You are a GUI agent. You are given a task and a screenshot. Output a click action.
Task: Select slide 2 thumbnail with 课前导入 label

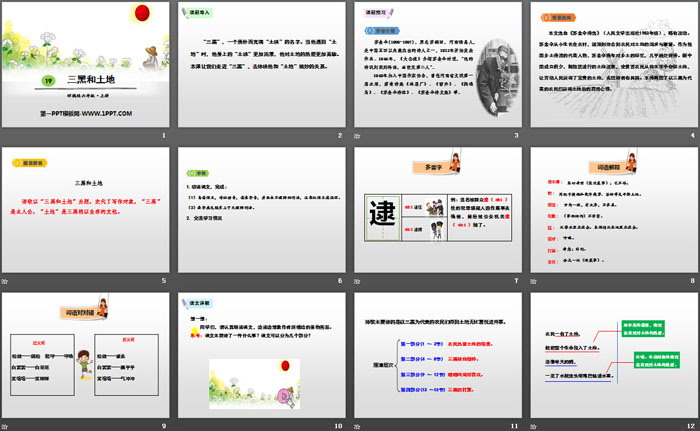point(262,65)
